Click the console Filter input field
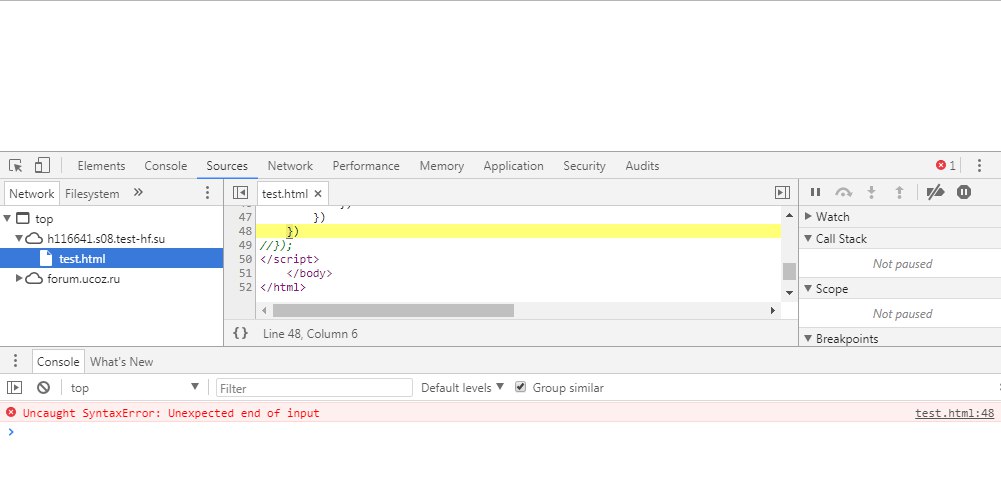The width and height of the screenshot is (1001, 479). 314,388
